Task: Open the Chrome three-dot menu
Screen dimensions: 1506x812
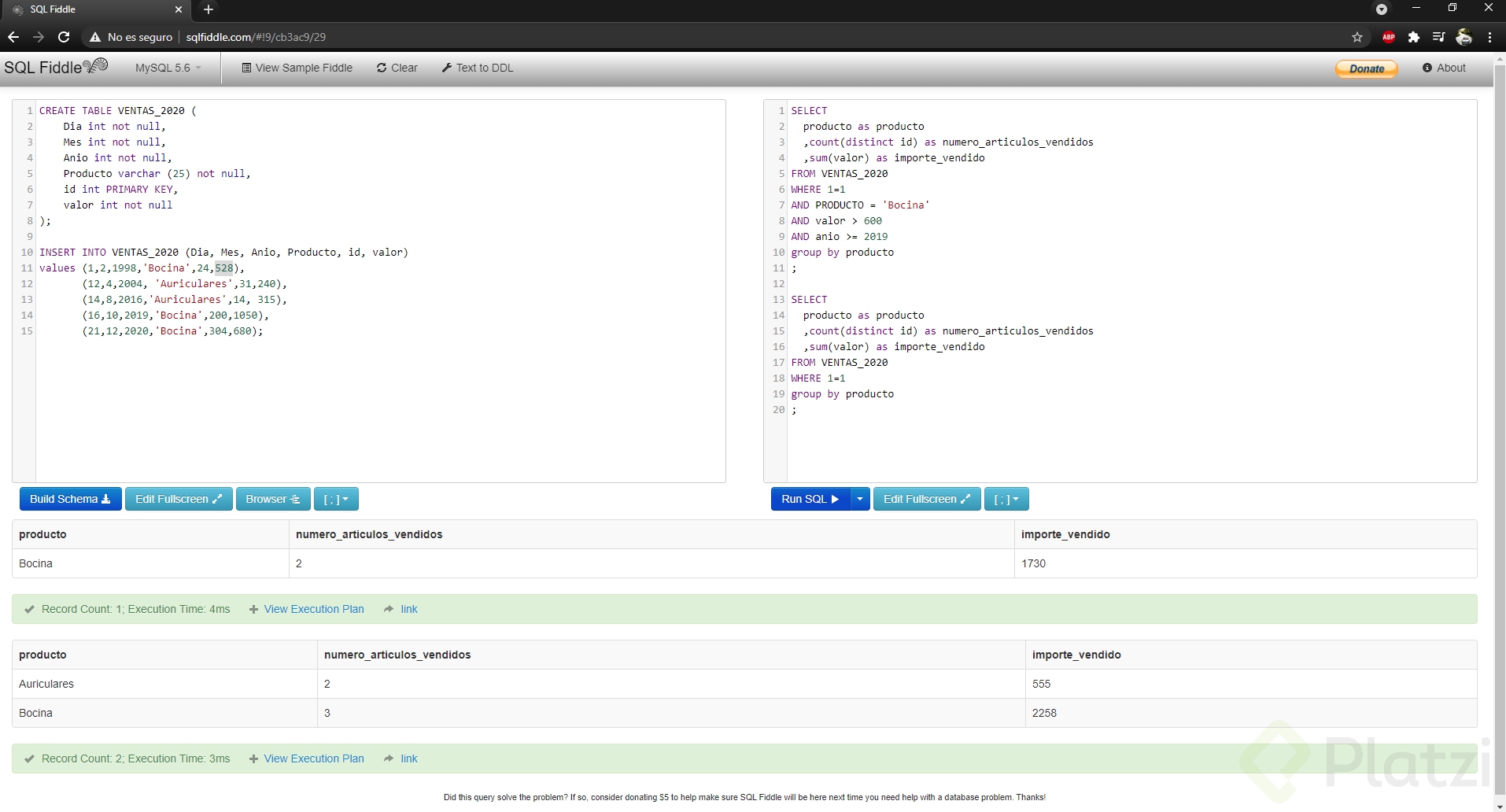Action: [x=1489, y=37]
